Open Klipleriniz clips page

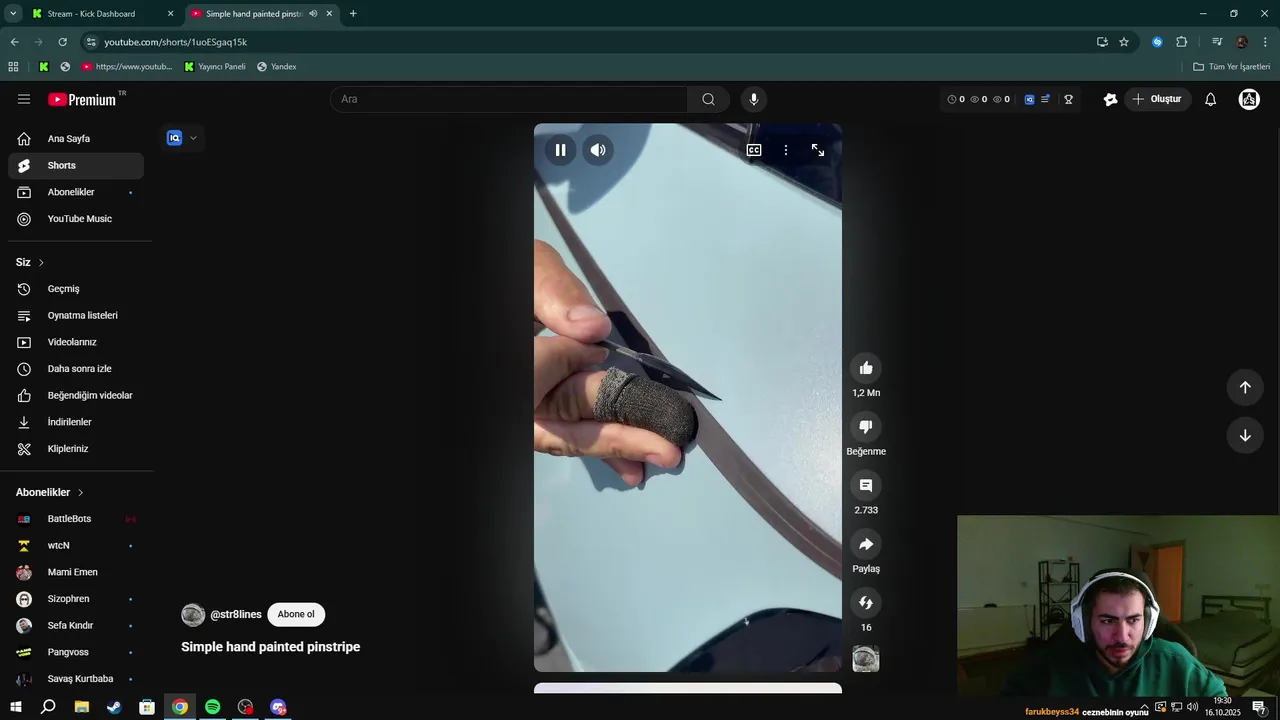tap(76, 449)
